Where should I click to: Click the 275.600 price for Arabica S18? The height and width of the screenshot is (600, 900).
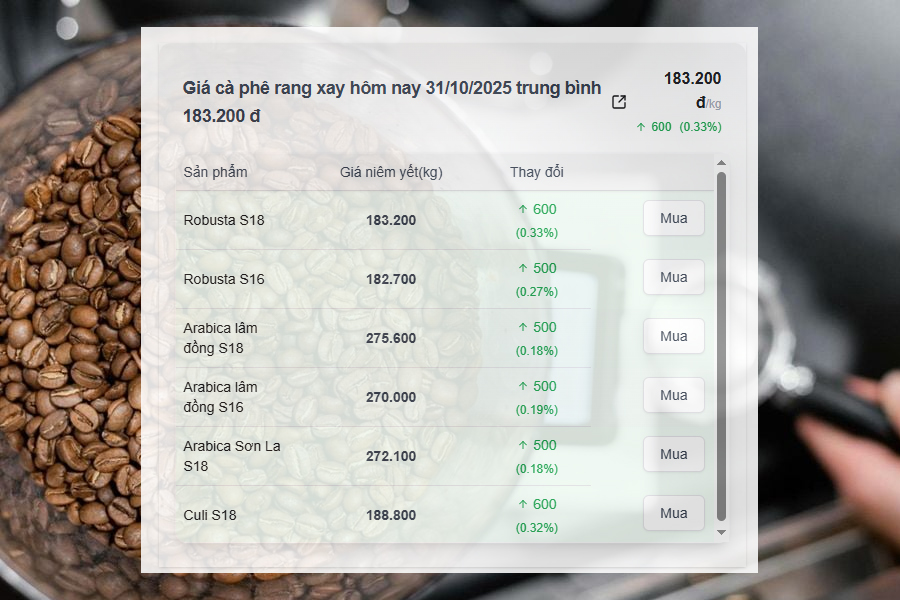point(391,338)
